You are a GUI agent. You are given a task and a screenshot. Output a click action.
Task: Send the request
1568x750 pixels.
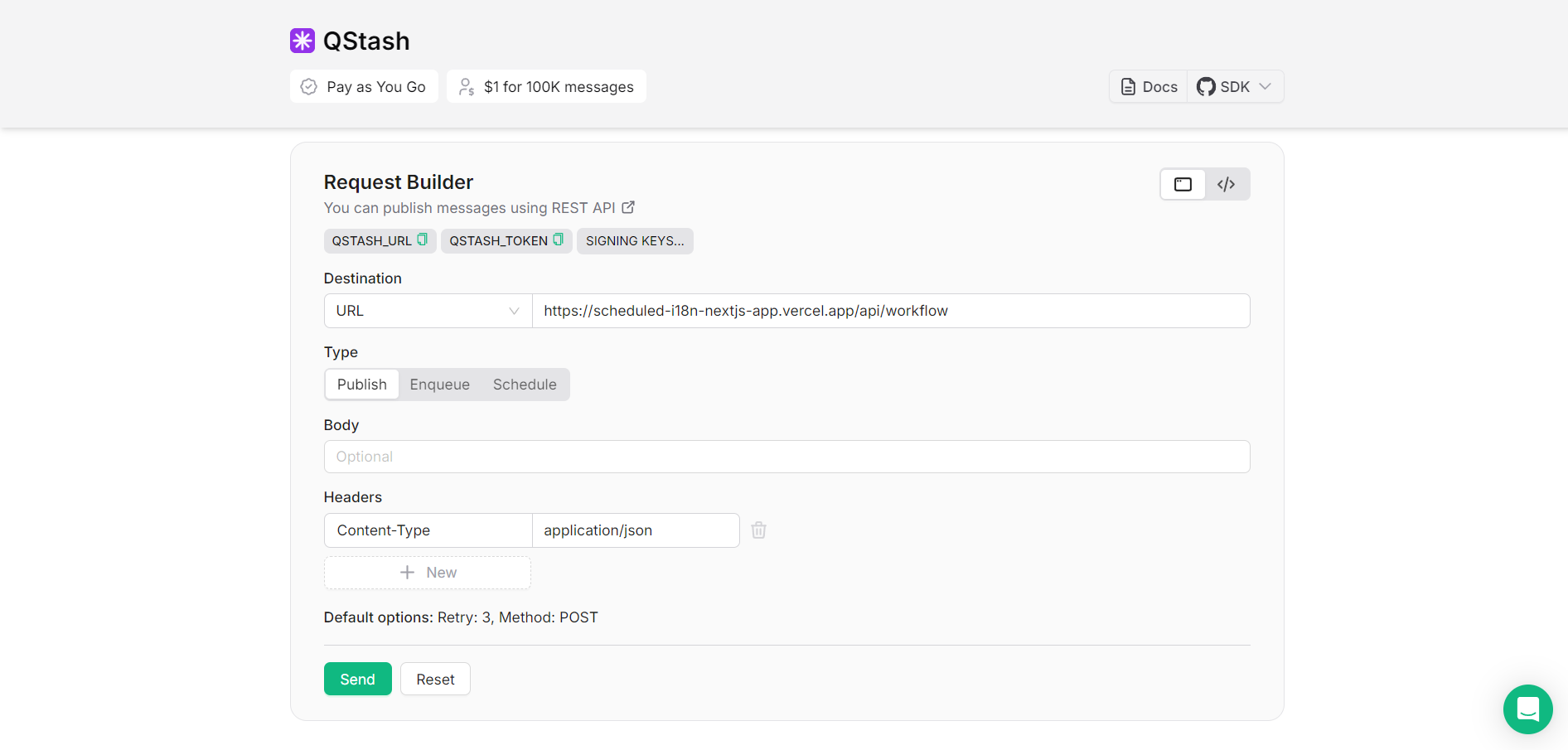tap(357, 679)
